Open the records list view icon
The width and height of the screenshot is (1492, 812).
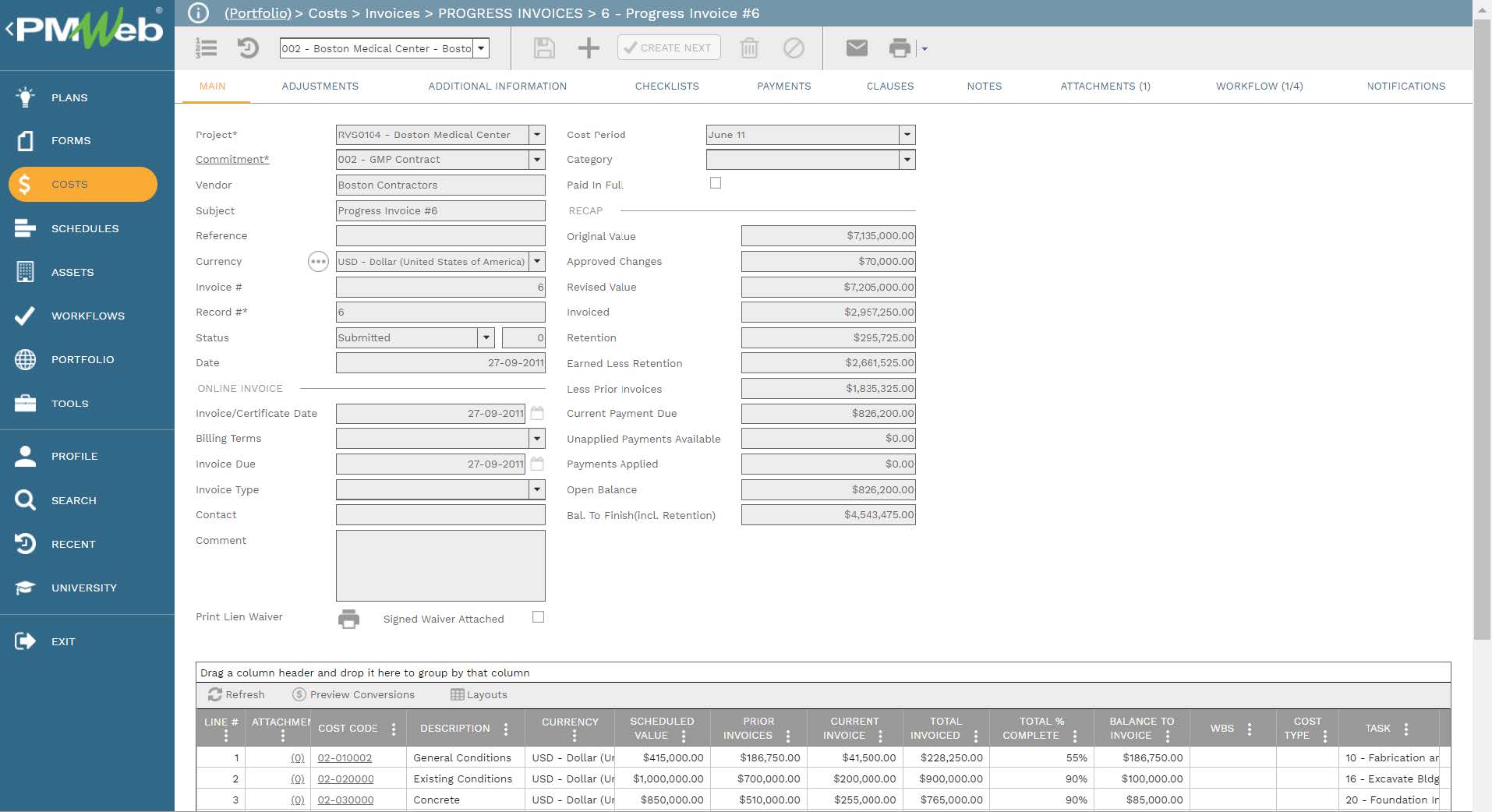206,48
